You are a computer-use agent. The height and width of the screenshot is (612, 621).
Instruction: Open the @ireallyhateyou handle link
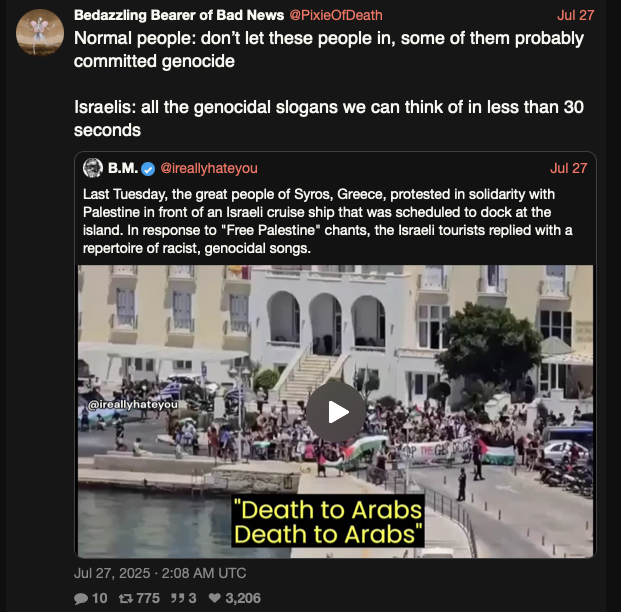(209, 168)
